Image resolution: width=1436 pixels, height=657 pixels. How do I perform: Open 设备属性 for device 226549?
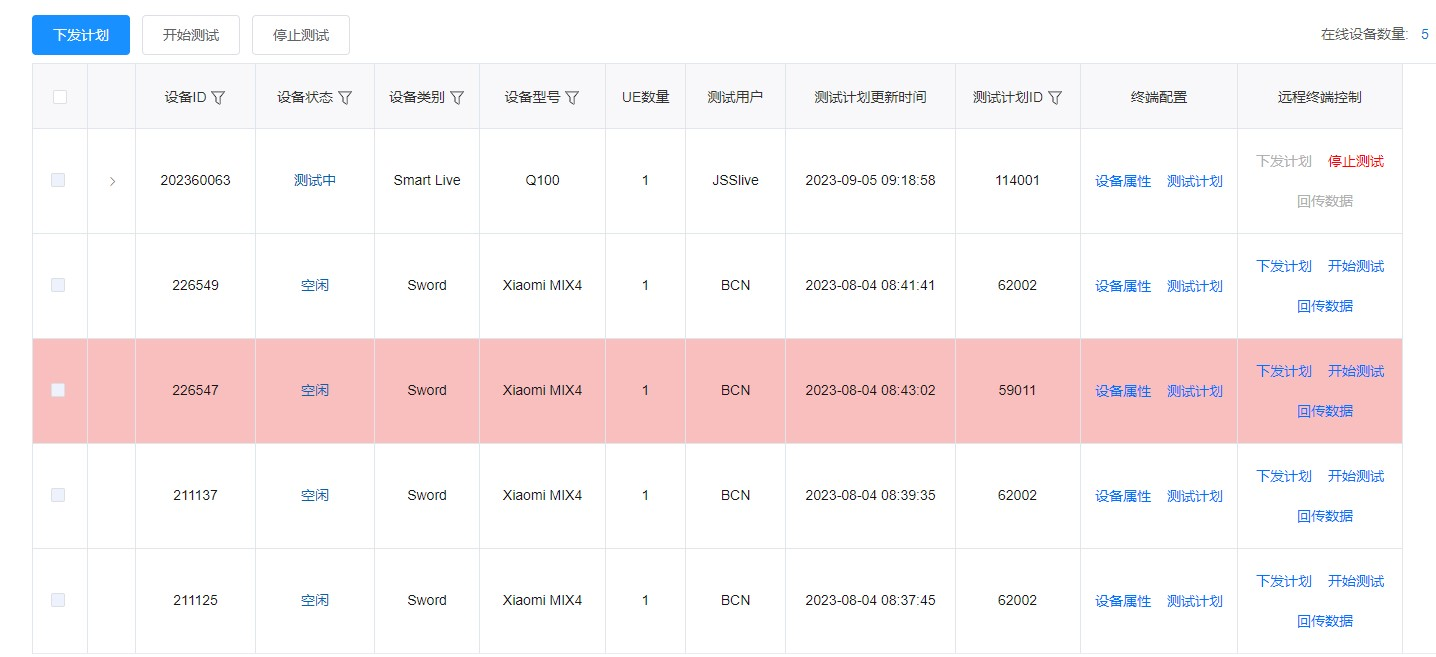1123,286
